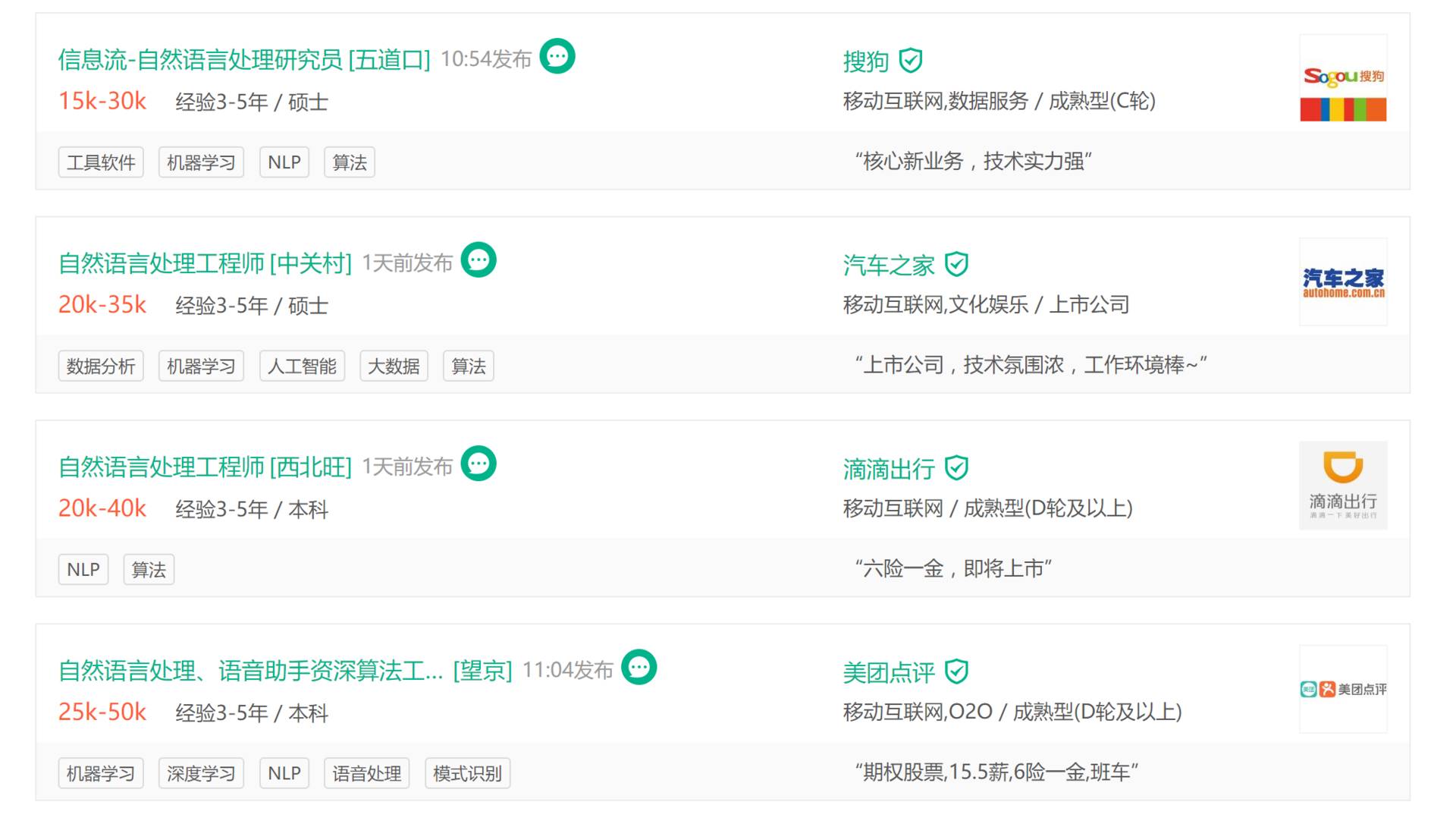Click the 工具软件 tag on Sogou listing
Image resolution: width=1456 pixels, height=824 pixels.
coord(101,162)
